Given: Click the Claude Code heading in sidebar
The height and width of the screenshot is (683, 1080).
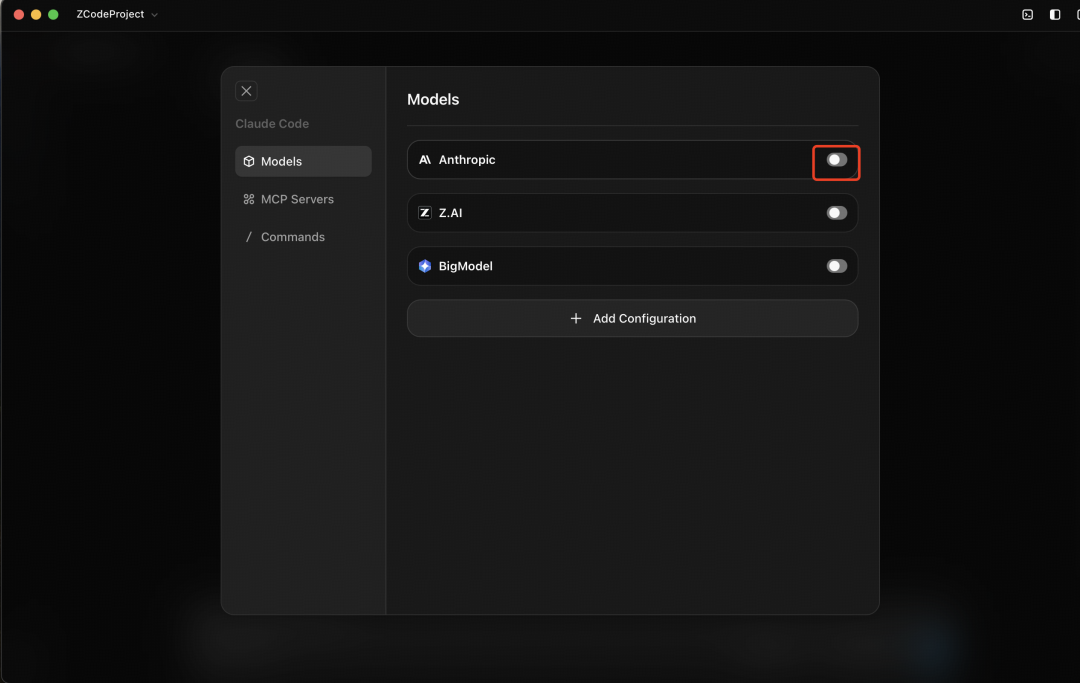Looking at the screenshot, I should point(272,124).
